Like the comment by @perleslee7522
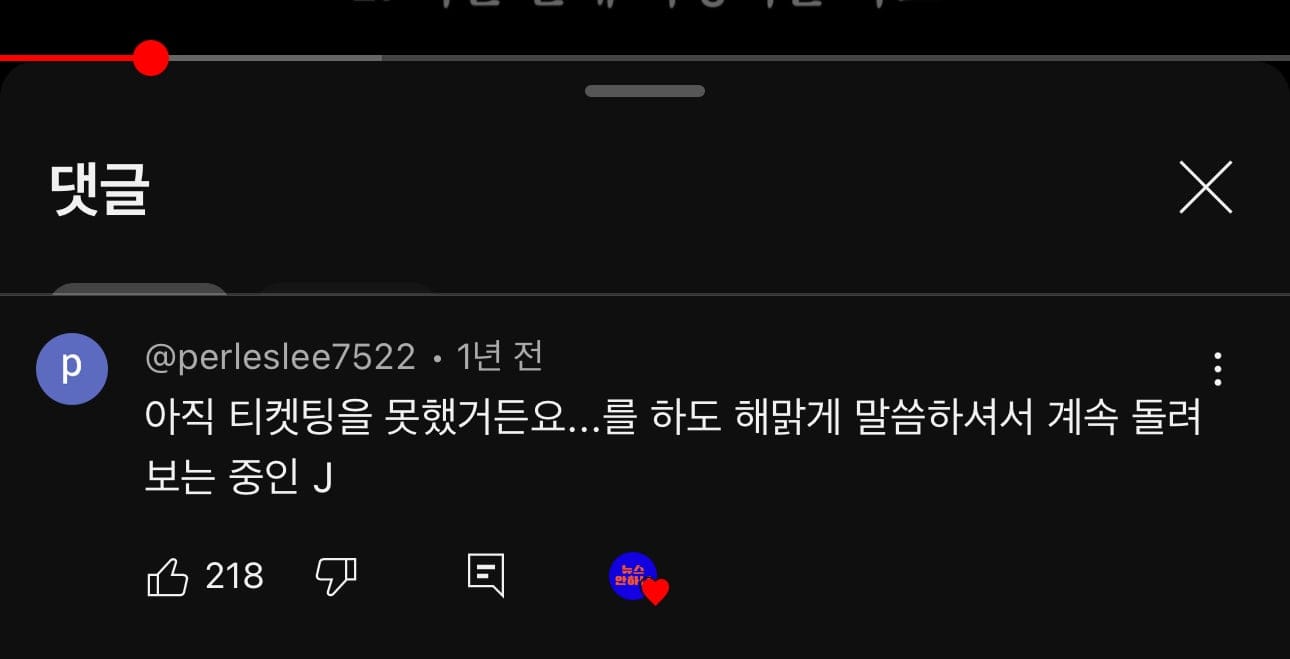1290x659 pixels. [168, 577]
